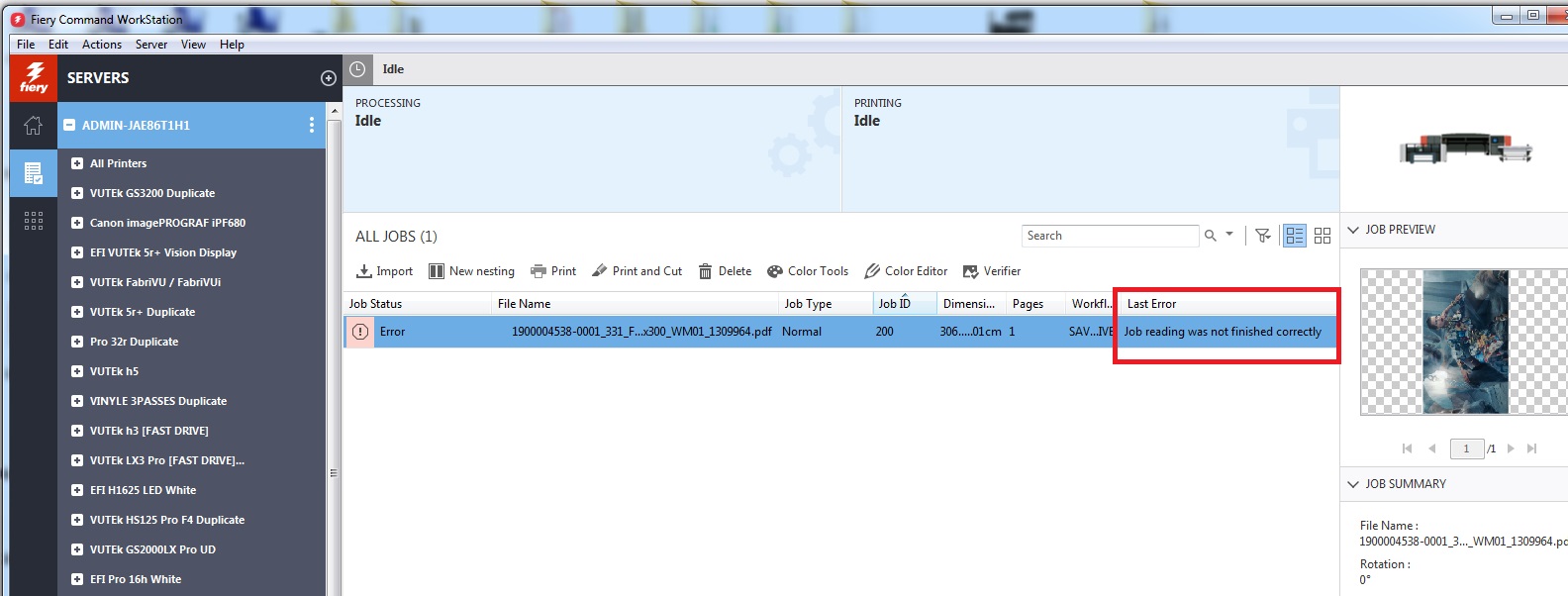Click Import in the jobs toolbar
The height and width of the screenshot is (596, 1568).
click(385, 271)
